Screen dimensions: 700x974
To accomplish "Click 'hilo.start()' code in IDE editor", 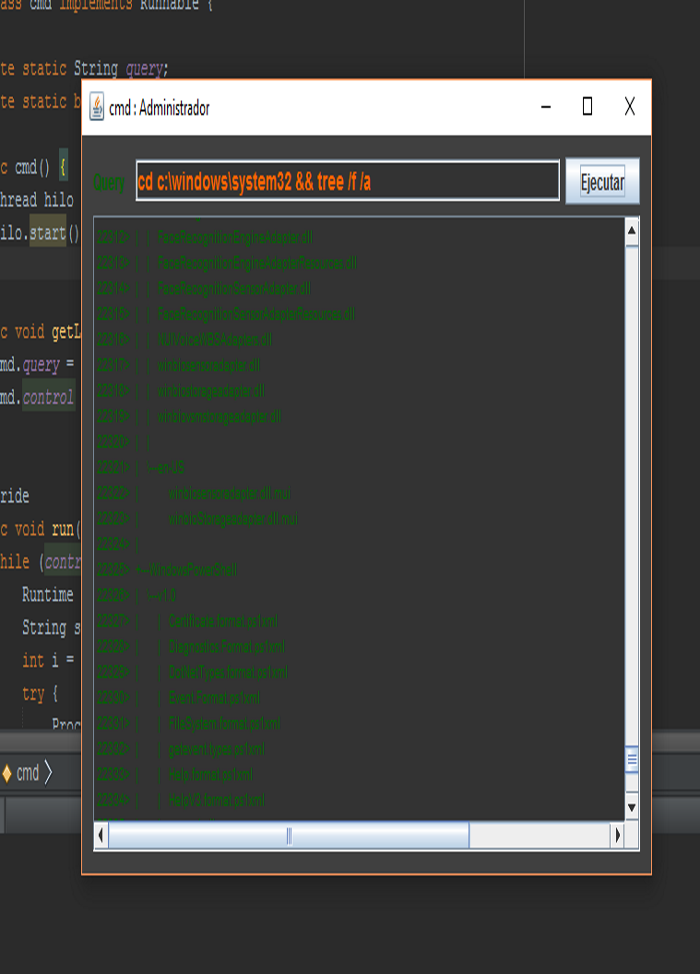I will (x=40, y=233).
